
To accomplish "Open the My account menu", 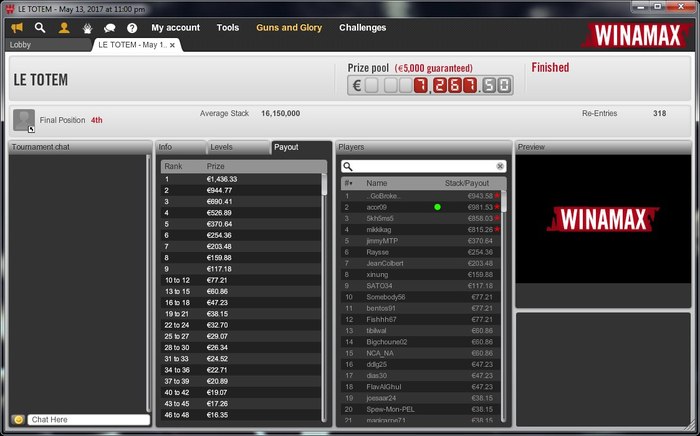I will point(175,28).
